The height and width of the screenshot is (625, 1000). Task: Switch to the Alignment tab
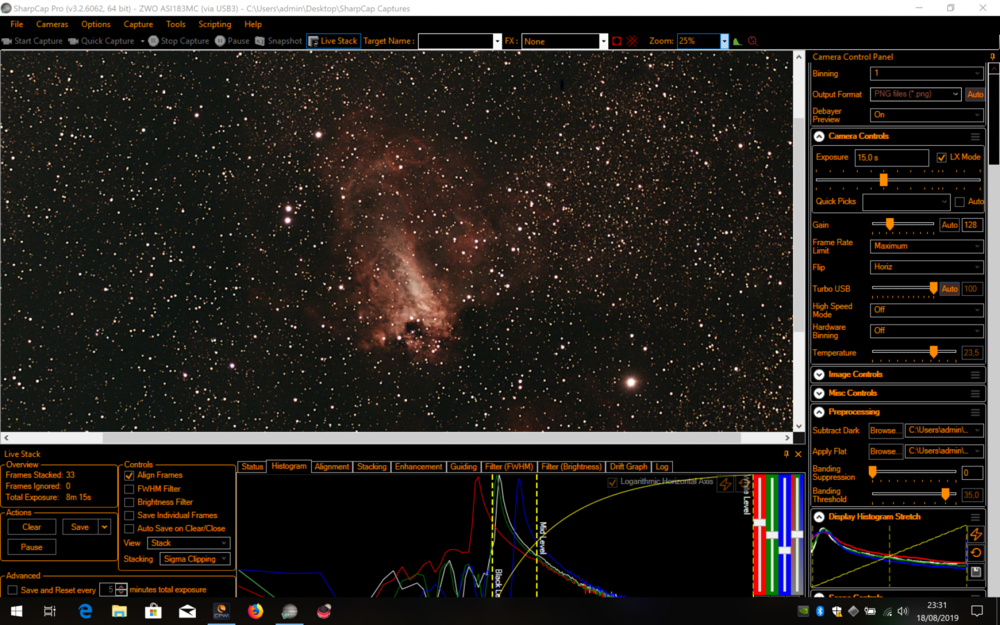[332, 467]
